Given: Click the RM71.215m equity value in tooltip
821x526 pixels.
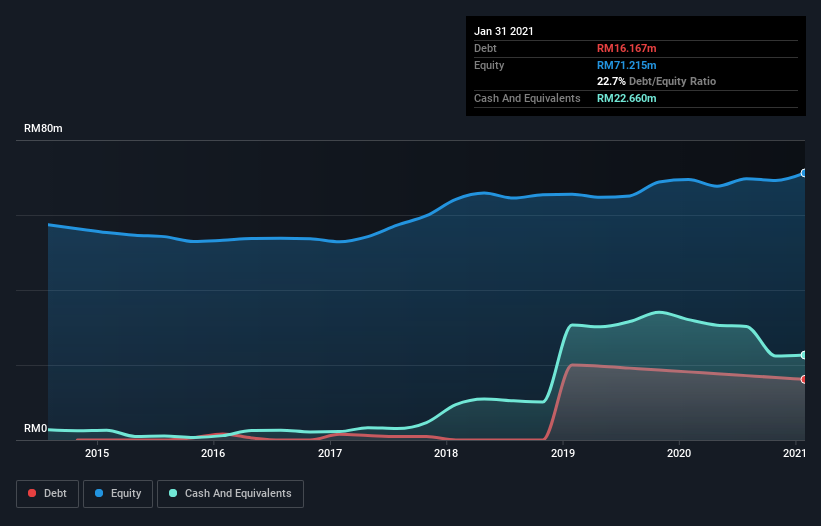Looking at the screenshot, I should [x=627, y=65].
